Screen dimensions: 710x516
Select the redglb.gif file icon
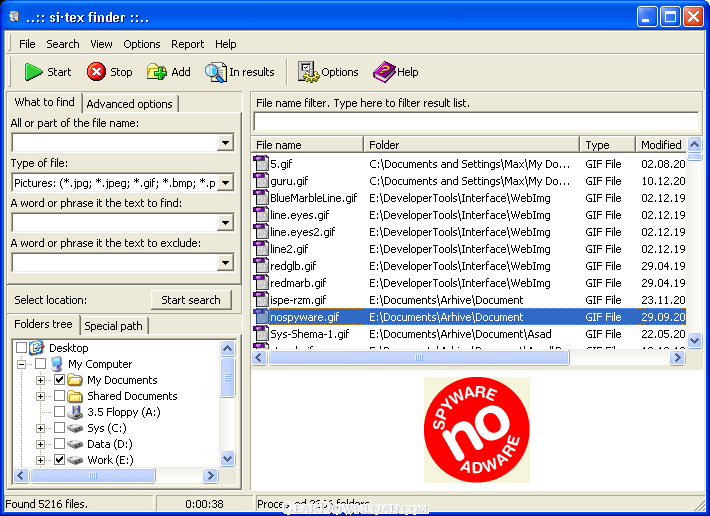261,266
